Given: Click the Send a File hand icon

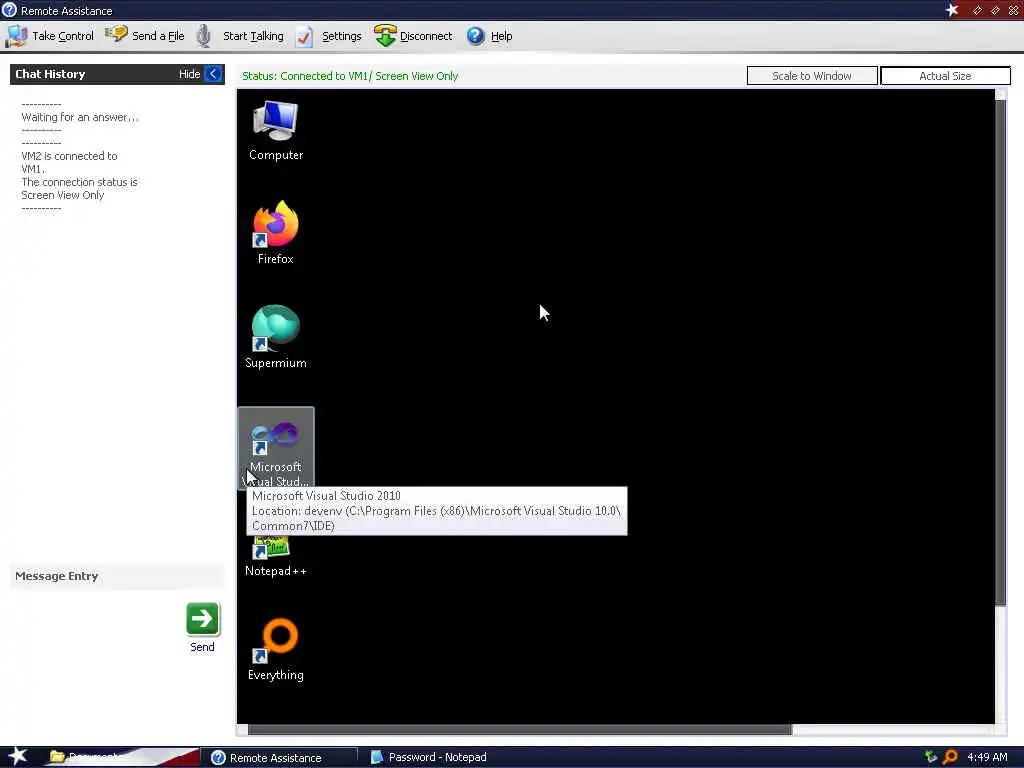Looking at the screenshot, I should point(116,34).
